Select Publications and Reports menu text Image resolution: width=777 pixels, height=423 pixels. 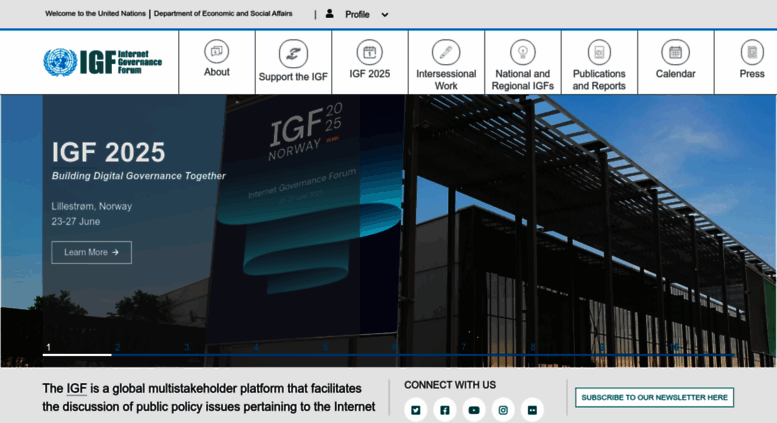click(x=599, y=80)
